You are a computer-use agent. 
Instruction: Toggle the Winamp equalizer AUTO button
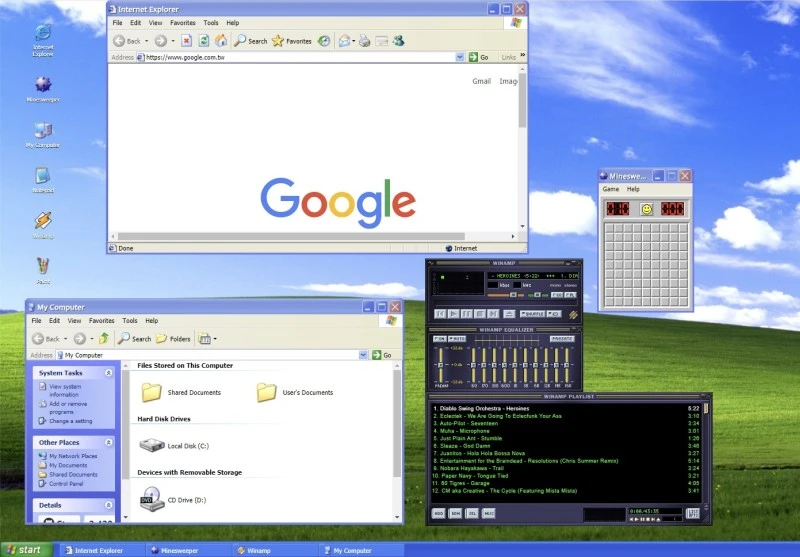point(457,339)
